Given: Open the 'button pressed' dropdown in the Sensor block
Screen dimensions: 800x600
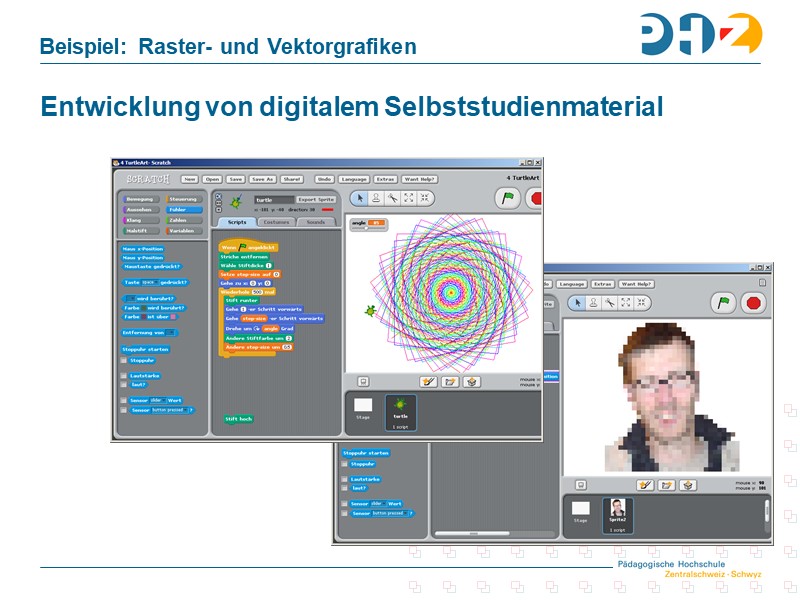Looking at the screenshot, I should click(186, 410).
